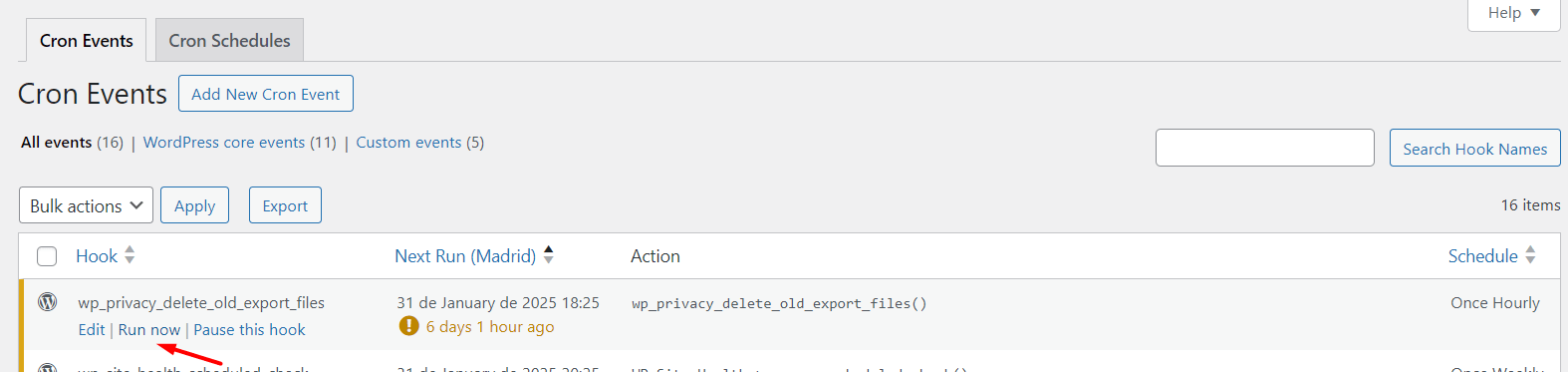The height and width of the screenshot is (372, 1568).
Task: Open the Bulk actions dropdown
Action: (86, 205)
